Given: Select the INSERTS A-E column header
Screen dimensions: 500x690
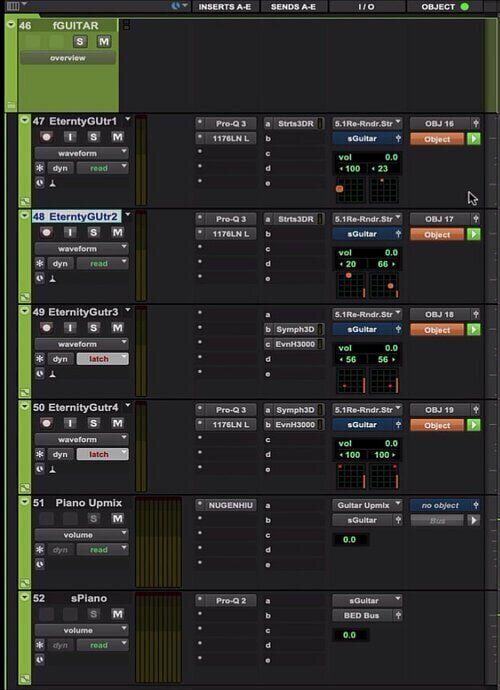Looking at the screenshot, I should click(225, 7).
